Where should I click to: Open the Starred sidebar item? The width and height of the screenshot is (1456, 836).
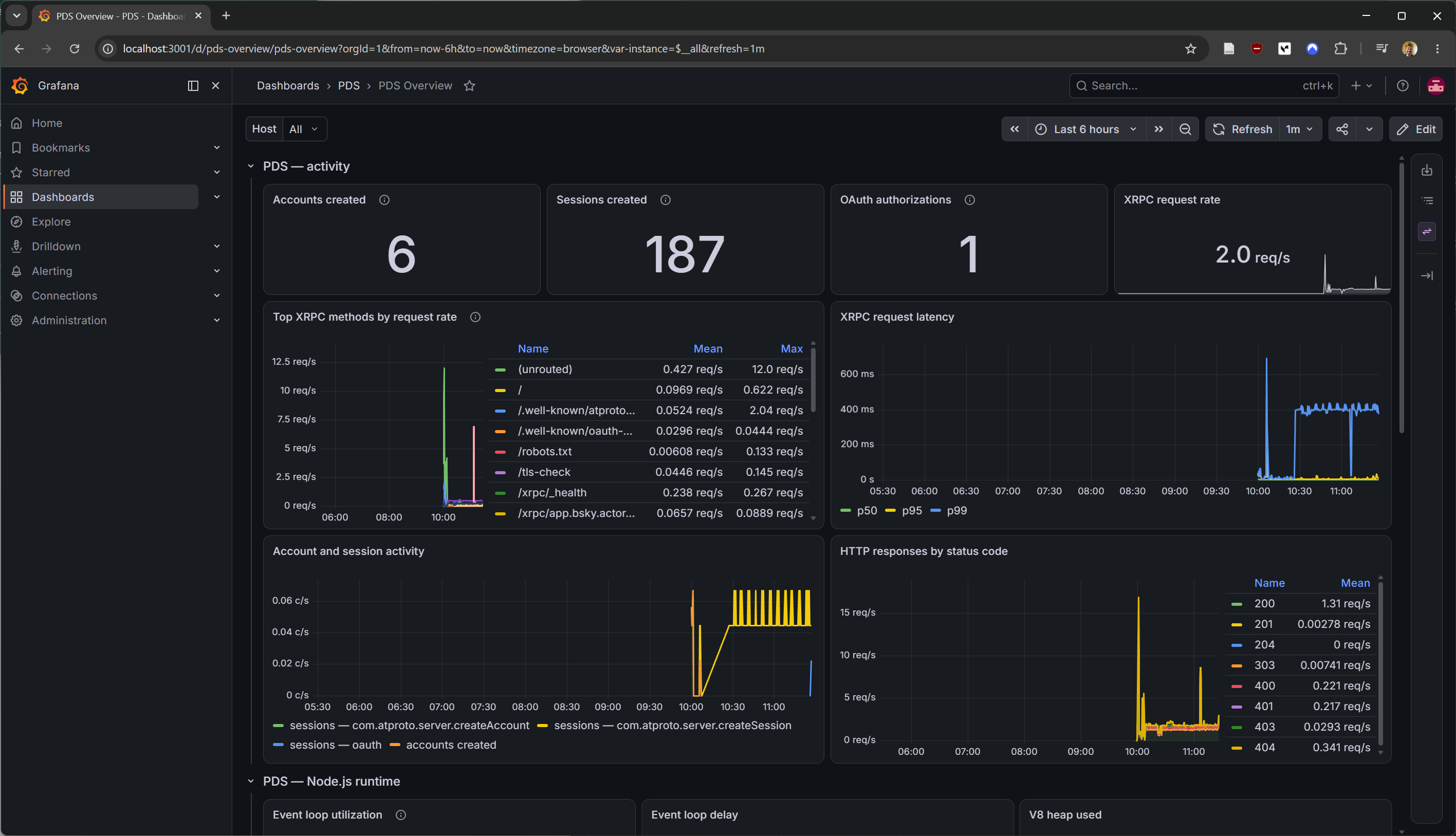click(x=50, y=172)
